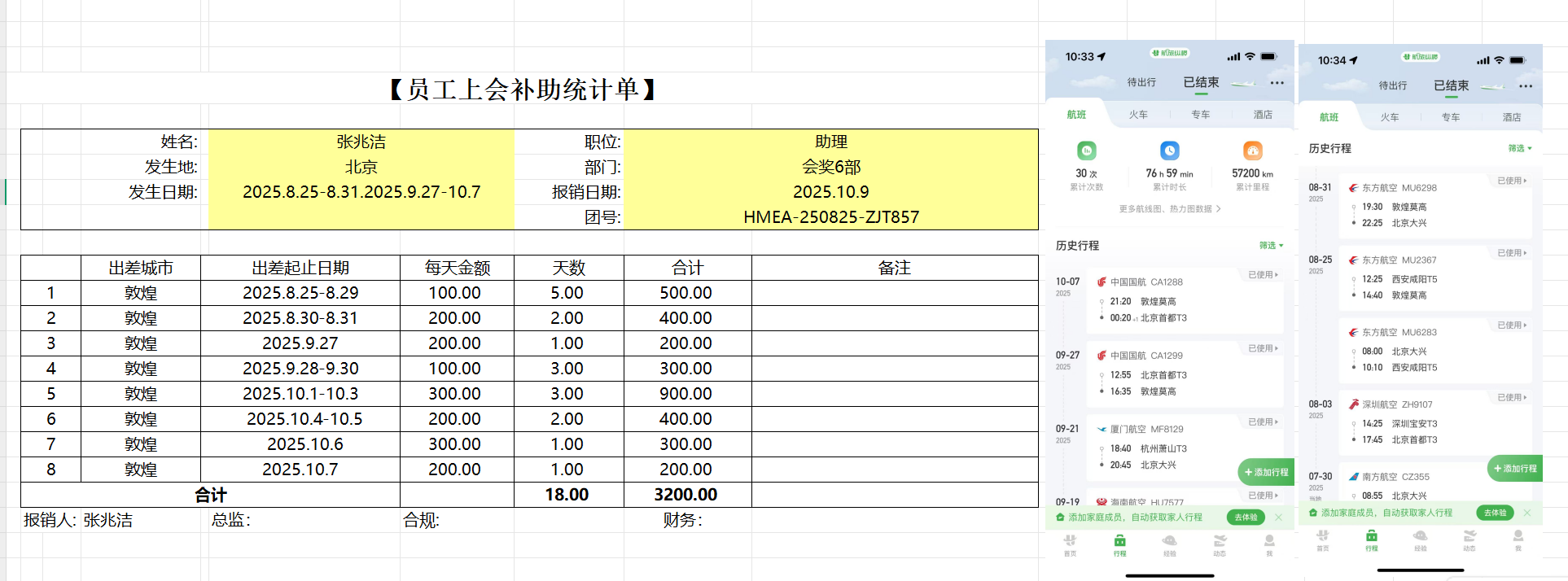This screenshot has width=1568, height=581.
Task: Select 待出行 tab in the 10:33 screen
Action: click(x=1141, y=82)
